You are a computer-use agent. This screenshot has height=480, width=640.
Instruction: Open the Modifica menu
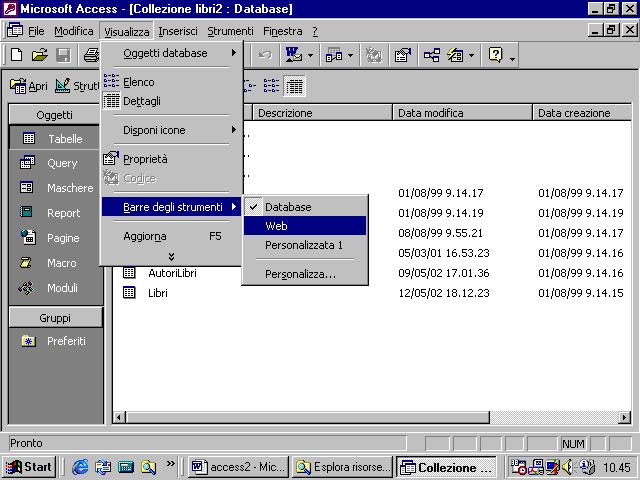(x=73, y=31)
